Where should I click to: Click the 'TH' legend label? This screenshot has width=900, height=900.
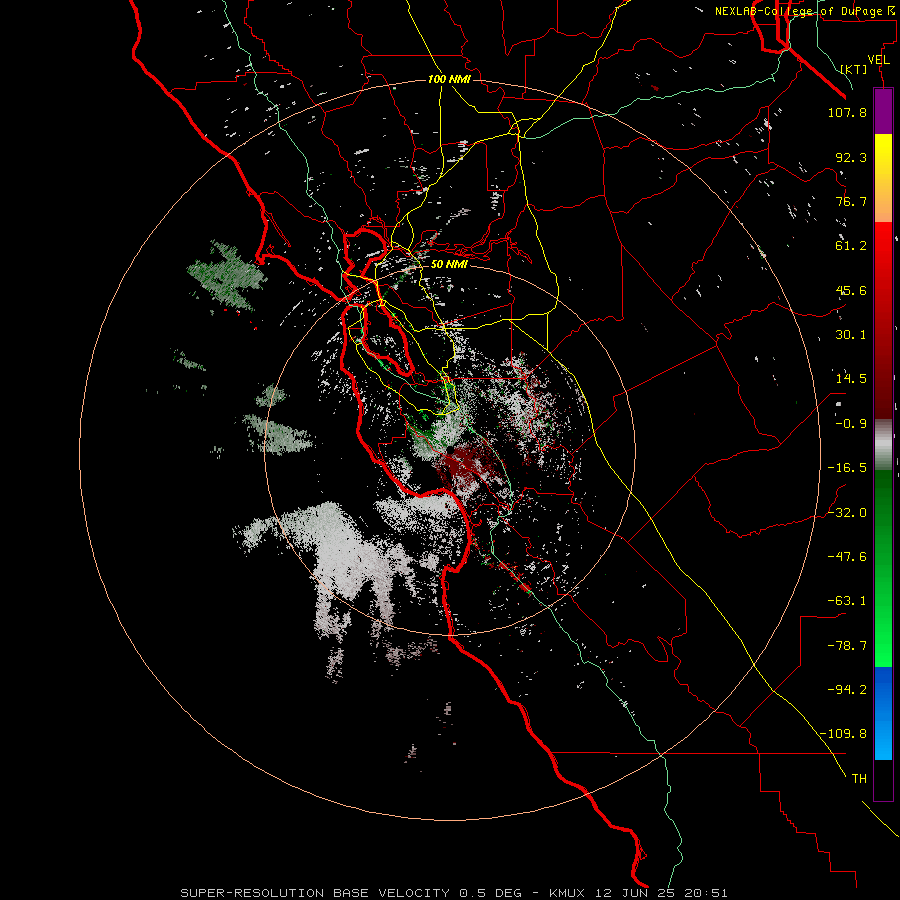coord(859,779)
